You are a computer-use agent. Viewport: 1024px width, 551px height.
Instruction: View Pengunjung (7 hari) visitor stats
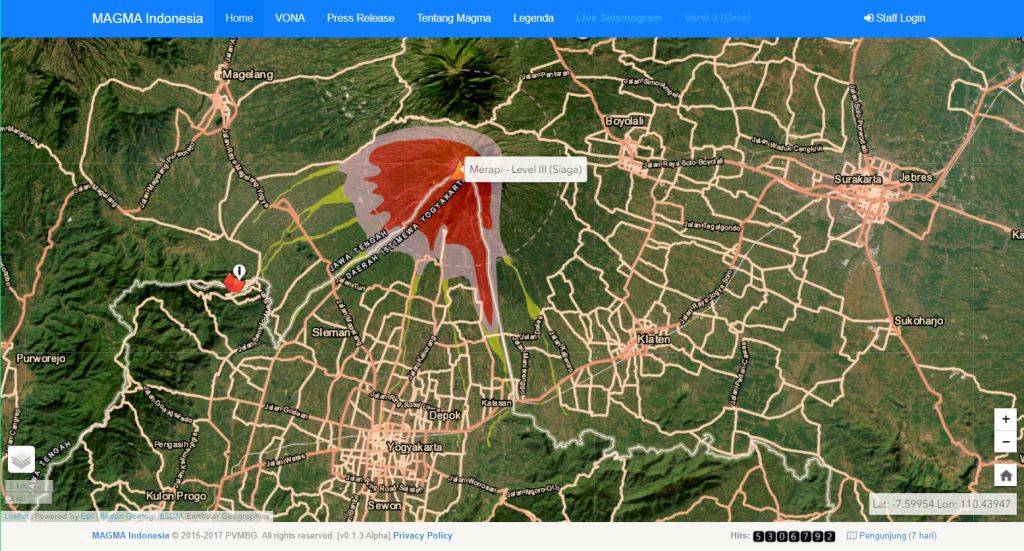pyautogui.click(x=891, y=536)
